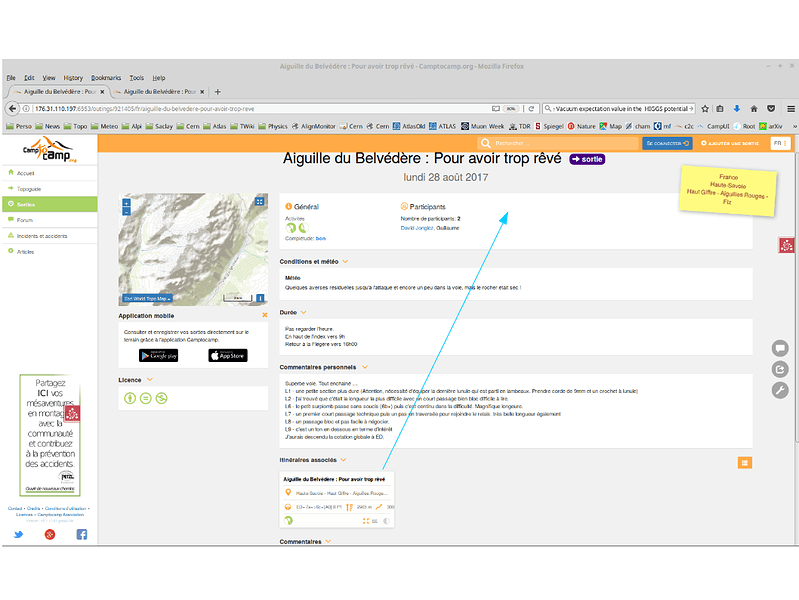799x600 pixels.
Task: Click the URL address bar
Action: 260,109
